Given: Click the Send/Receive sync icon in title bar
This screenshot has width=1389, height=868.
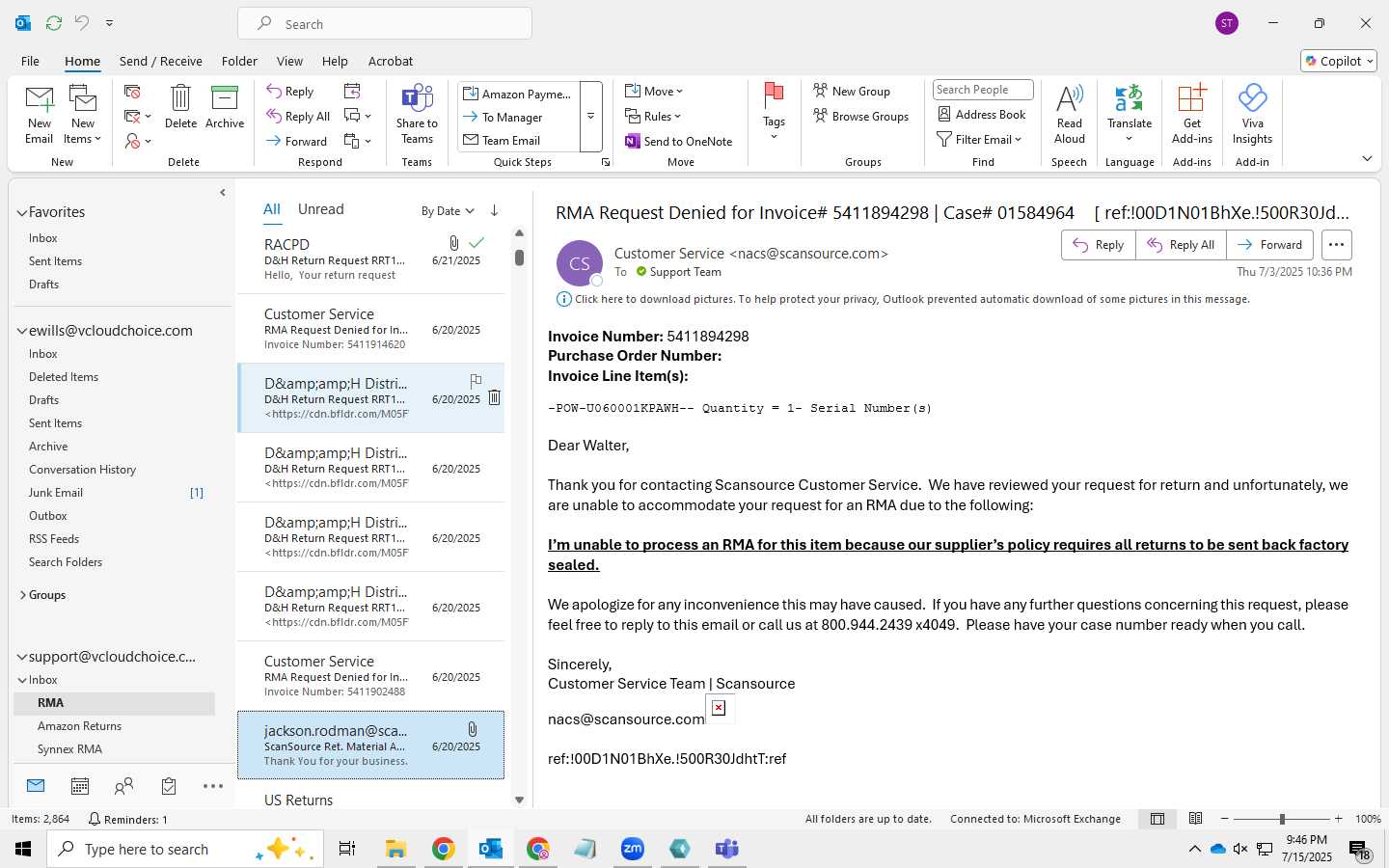Looking at the screenshot, I should tap(54, 22).
